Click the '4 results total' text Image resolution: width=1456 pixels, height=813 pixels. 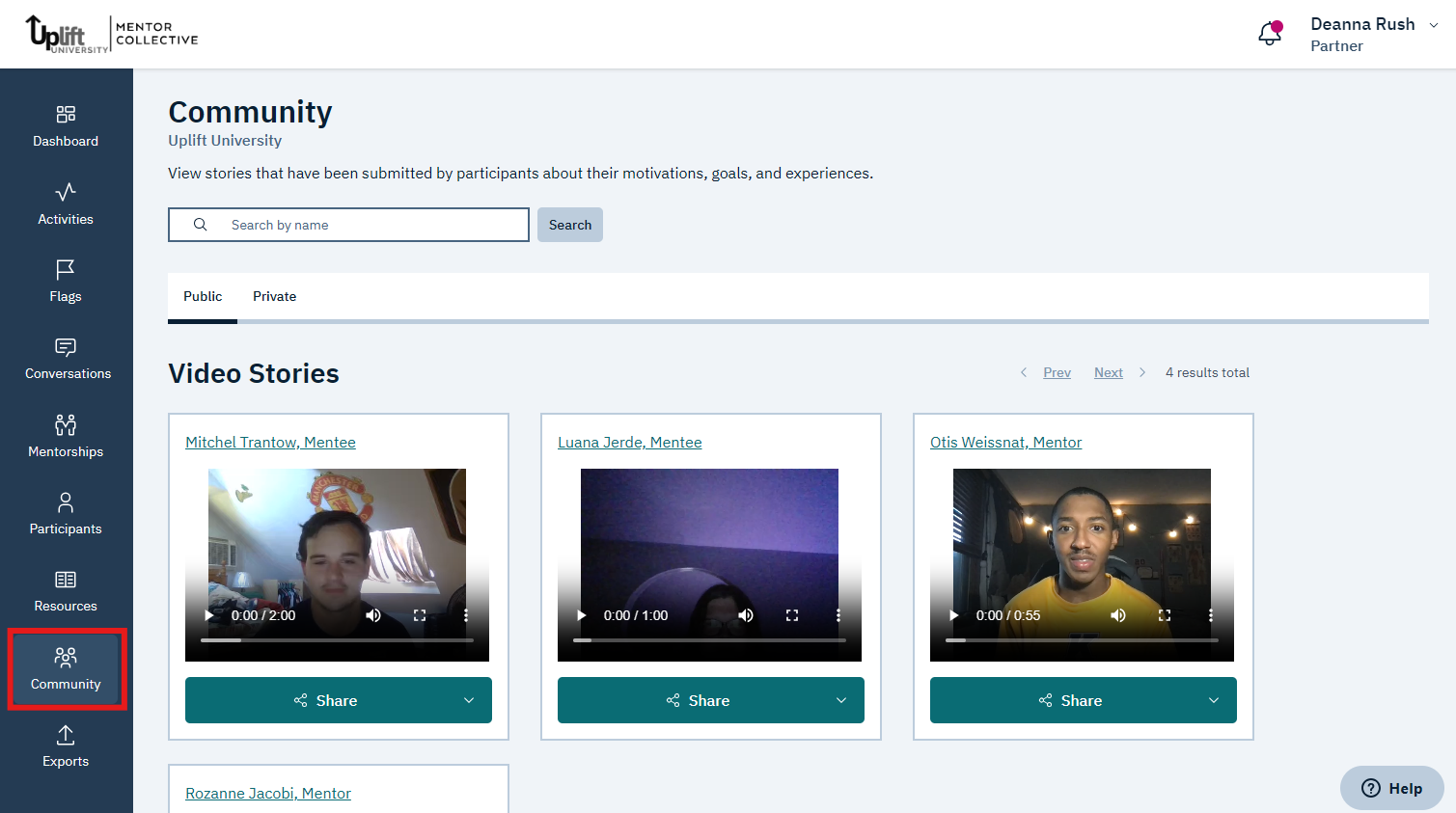click(x=1207, y=372)
